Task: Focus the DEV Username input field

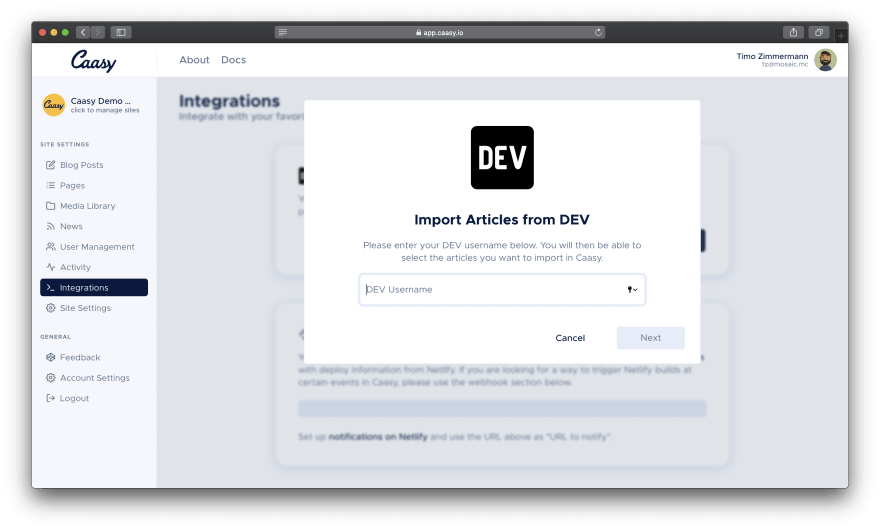Action: coord(502,290)
